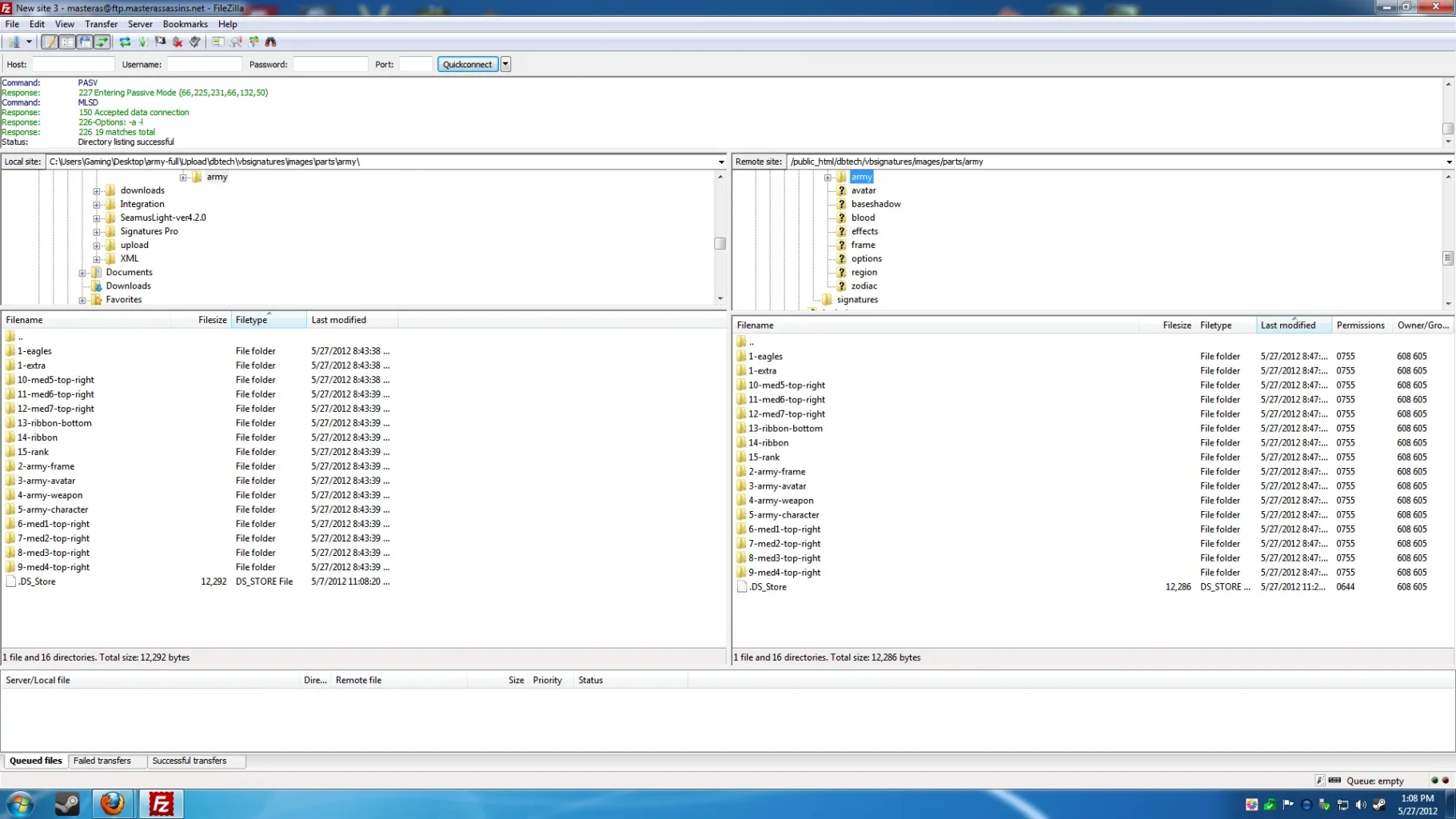Toggle the message log display
The height and width of the screenshot is (819, 1456).
(x=50, y=42)
